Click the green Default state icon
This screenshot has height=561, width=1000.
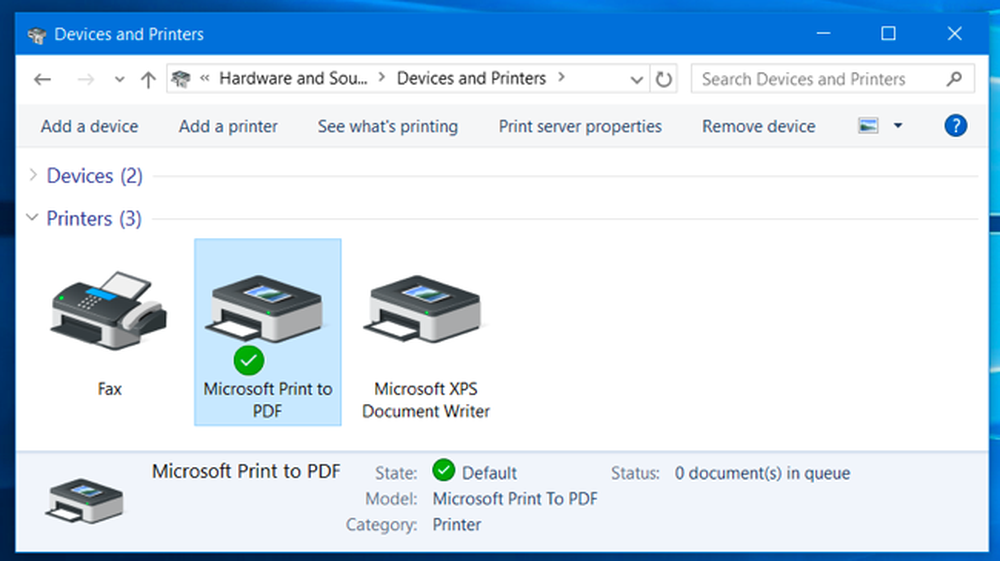tap(443, 470)
